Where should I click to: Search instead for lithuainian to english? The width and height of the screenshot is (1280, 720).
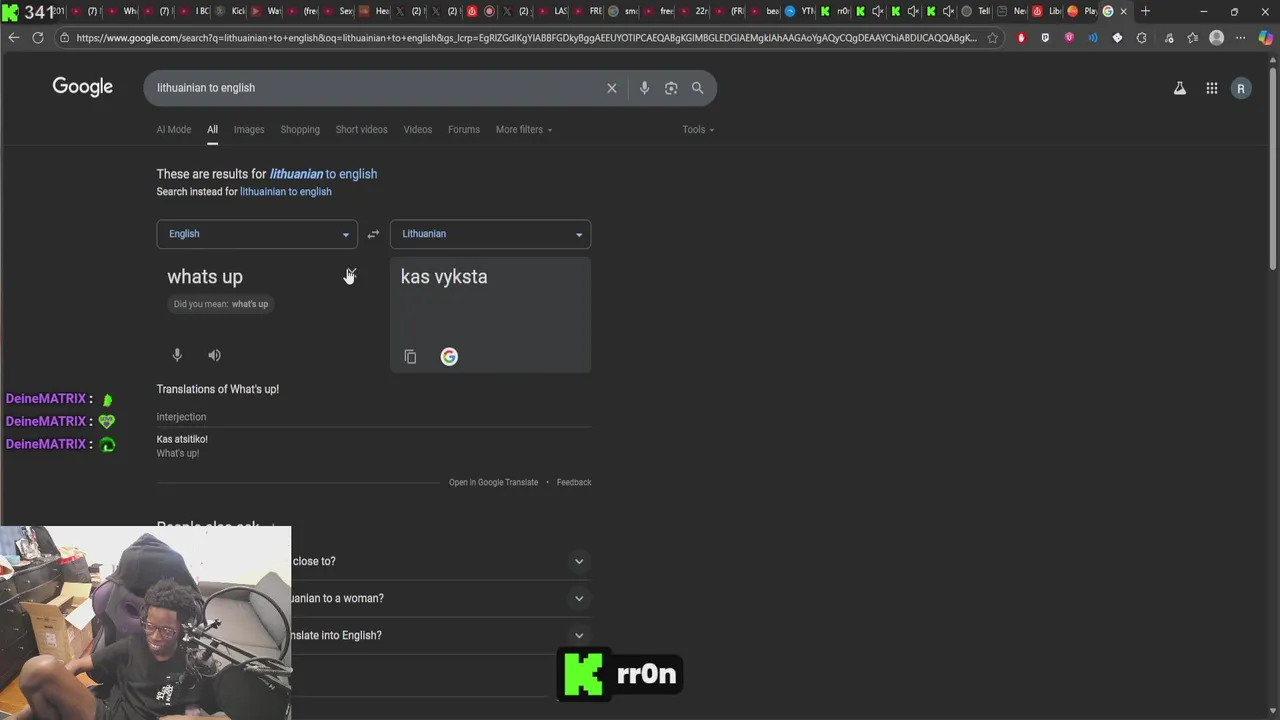tap(285, 192)
